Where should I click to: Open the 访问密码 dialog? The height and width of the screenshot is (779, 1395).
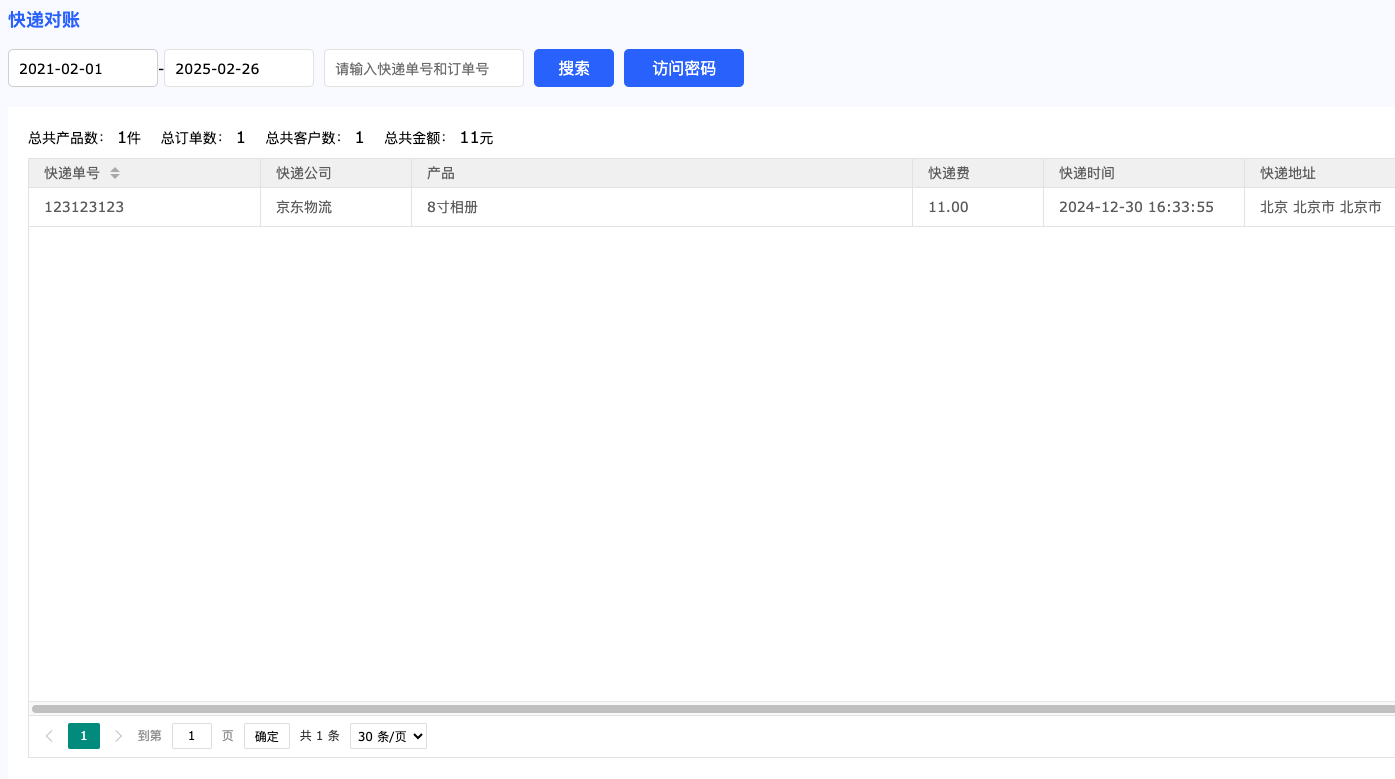click(x=683, y=68)
